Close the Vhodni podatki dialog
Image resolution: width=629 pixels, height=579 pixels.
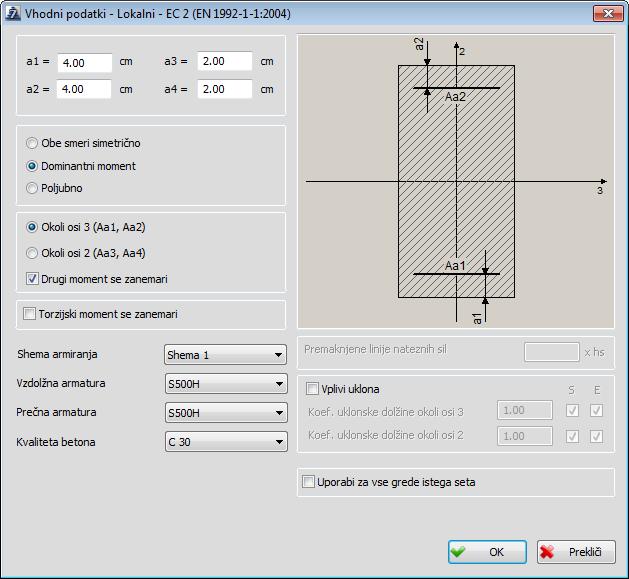(608, 14)
